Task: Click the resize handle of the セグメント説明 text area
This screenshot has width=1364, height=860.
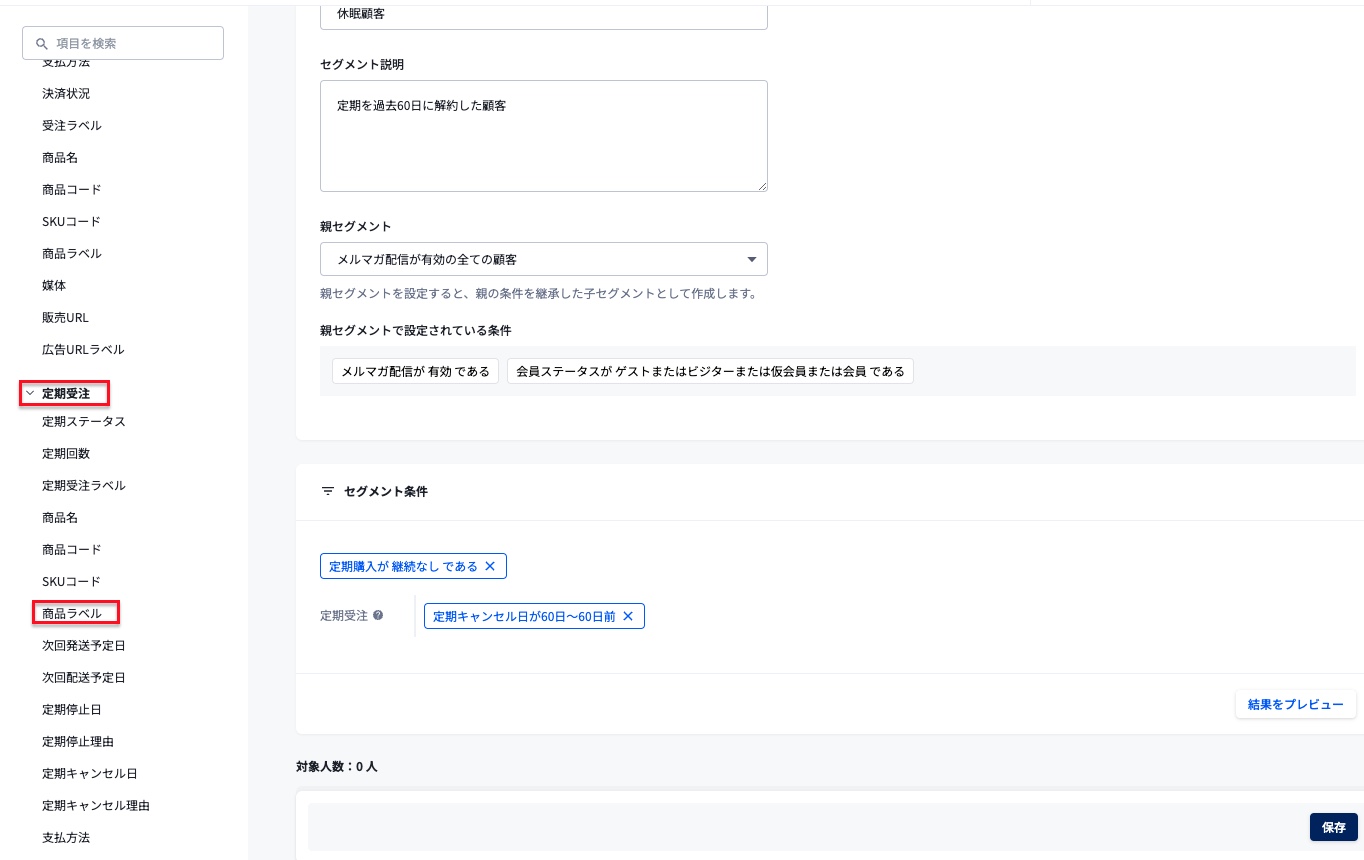Action: (761, 186)
